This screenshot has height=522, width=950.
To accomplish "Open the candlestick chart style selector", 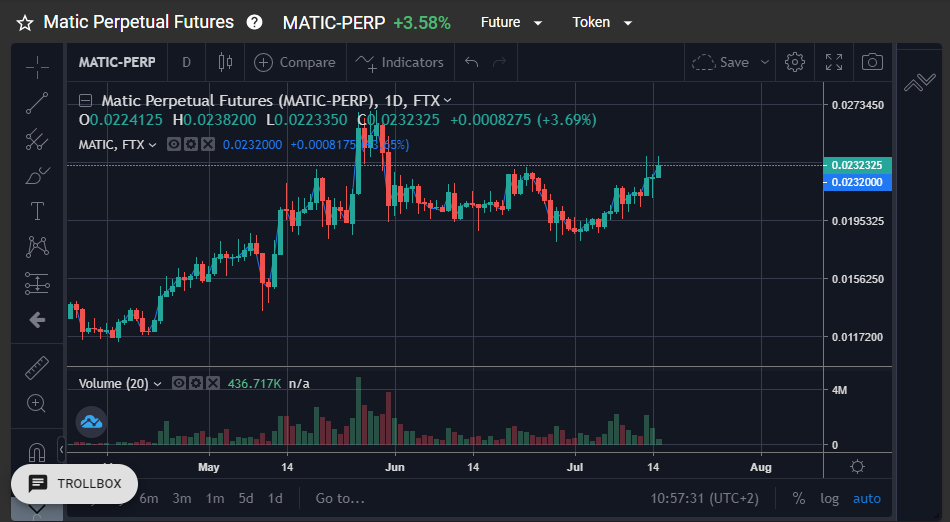I will [x=225, y=62].
